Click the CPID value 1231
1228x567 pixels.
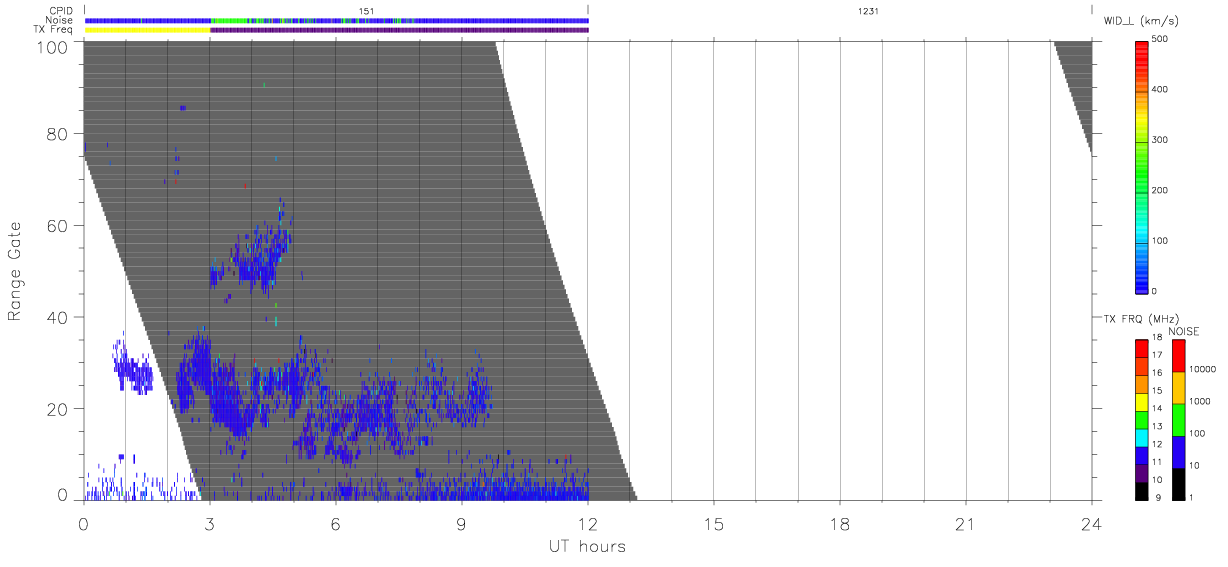840,11
